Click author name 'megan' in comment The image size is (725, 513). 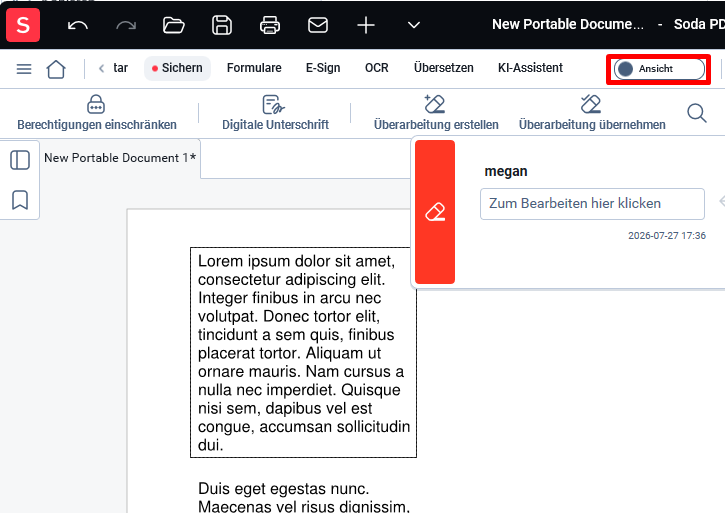coord(506,171)
